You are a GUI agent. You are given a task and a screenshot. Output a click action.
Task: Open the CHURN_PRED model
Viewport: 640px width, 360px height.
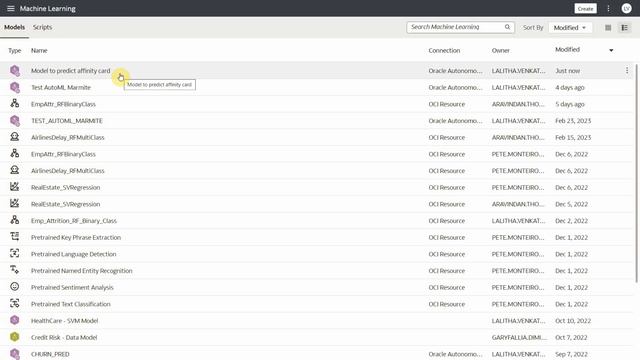click(50, 354)
